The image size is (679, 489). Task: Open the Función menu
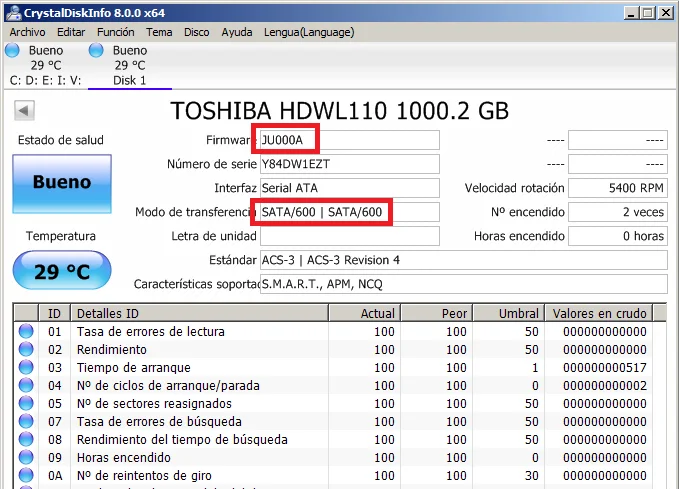tap(116, 32)
